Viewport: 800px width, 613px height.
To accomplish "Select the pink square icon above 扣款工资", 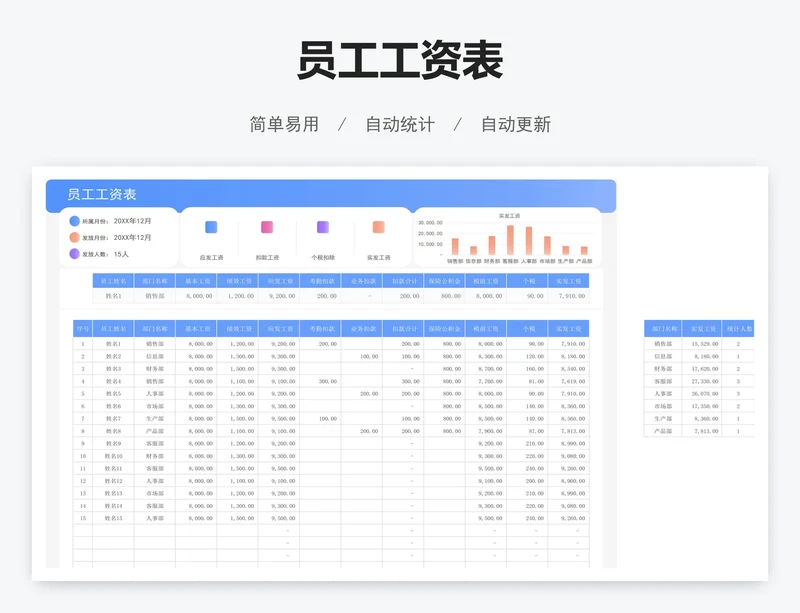I will pos(267,227).
